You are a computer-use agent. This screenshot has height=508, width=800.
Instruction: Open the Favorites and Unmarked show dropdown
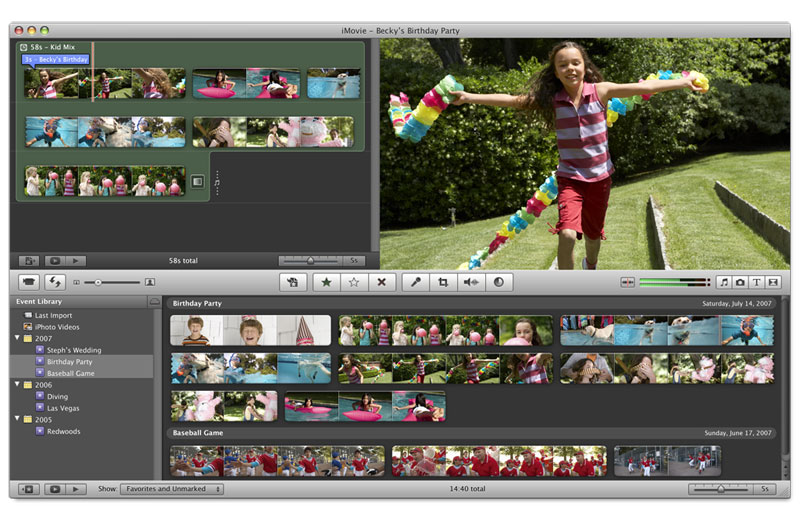[x=172, y=489]
